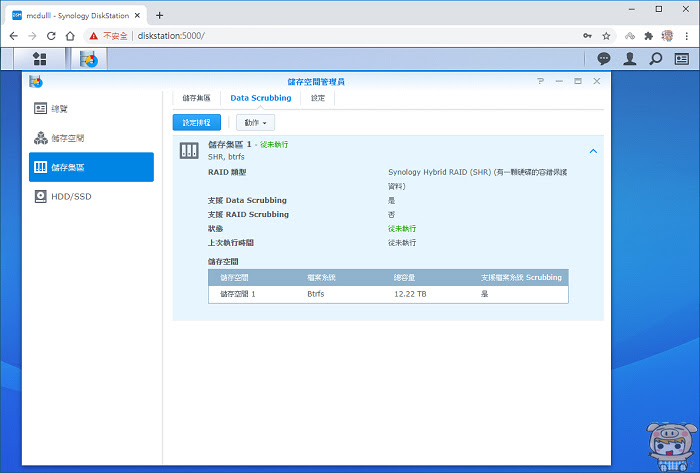Image resolution: width=700 pixels, height=473 pixels.
Task: Open HDD/SSD section in sidebar
Action: (92, 196)
